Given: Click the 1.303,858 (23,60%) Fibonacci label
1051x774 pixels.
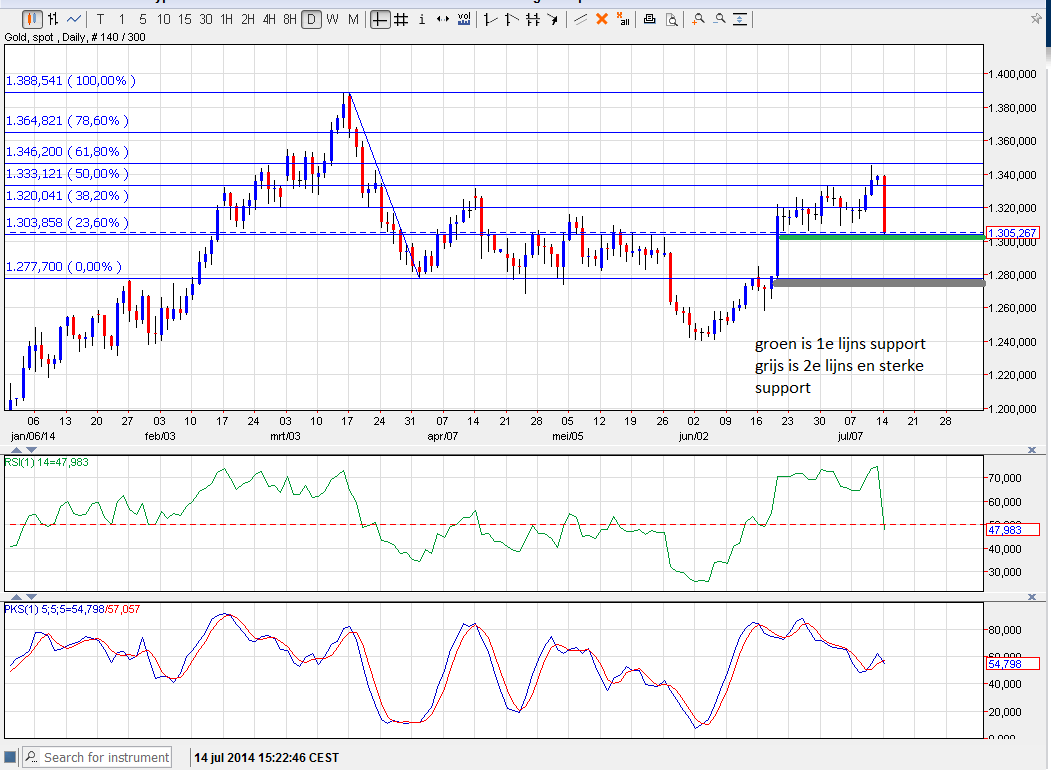Looking at the screenshot, I should pyautogui.click(x=67, y=222).
